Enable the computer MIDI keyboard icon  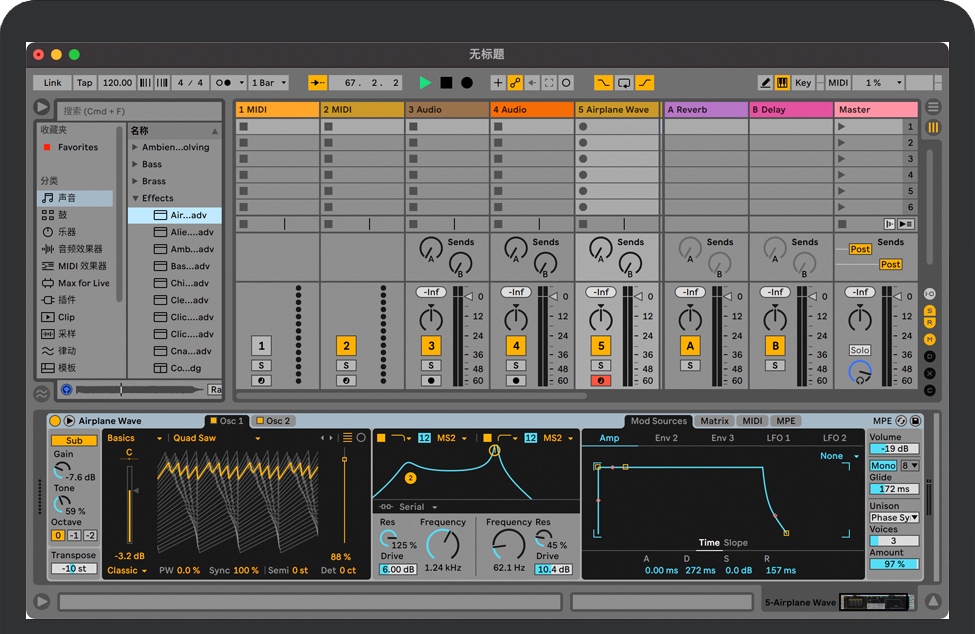coord(782,83)
